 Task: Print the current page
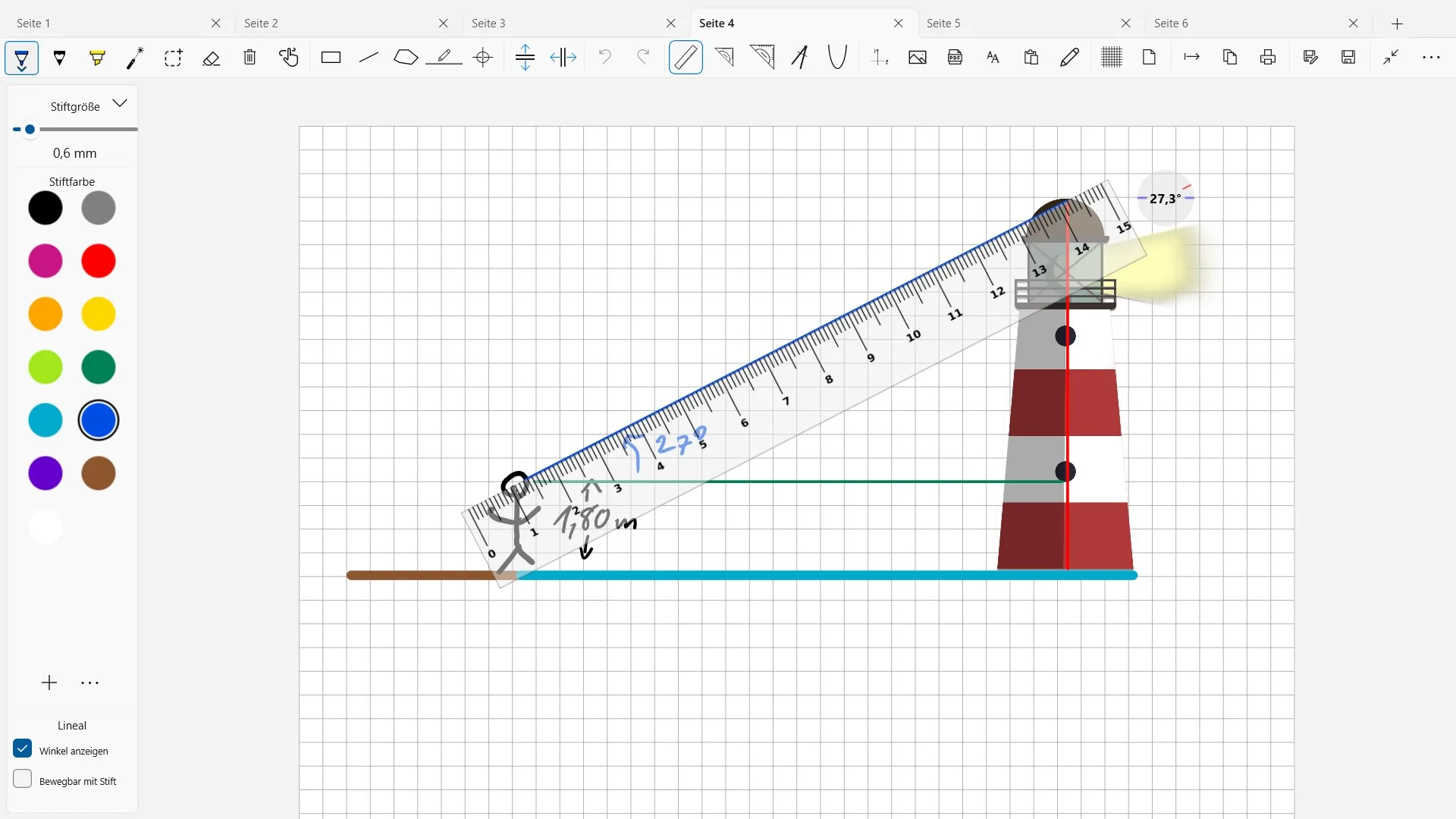pos(1268,58)
